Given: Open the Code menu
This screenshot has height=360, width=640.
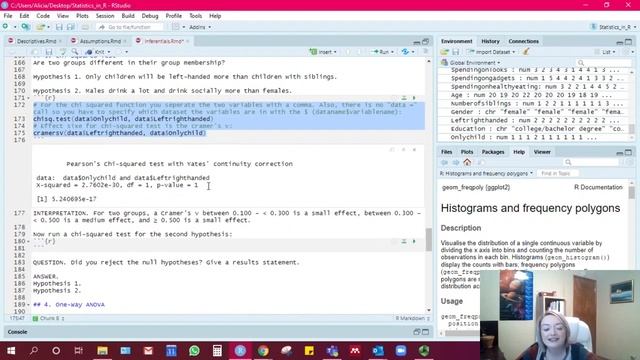Looking at the screenshot, I should (43, 16).
